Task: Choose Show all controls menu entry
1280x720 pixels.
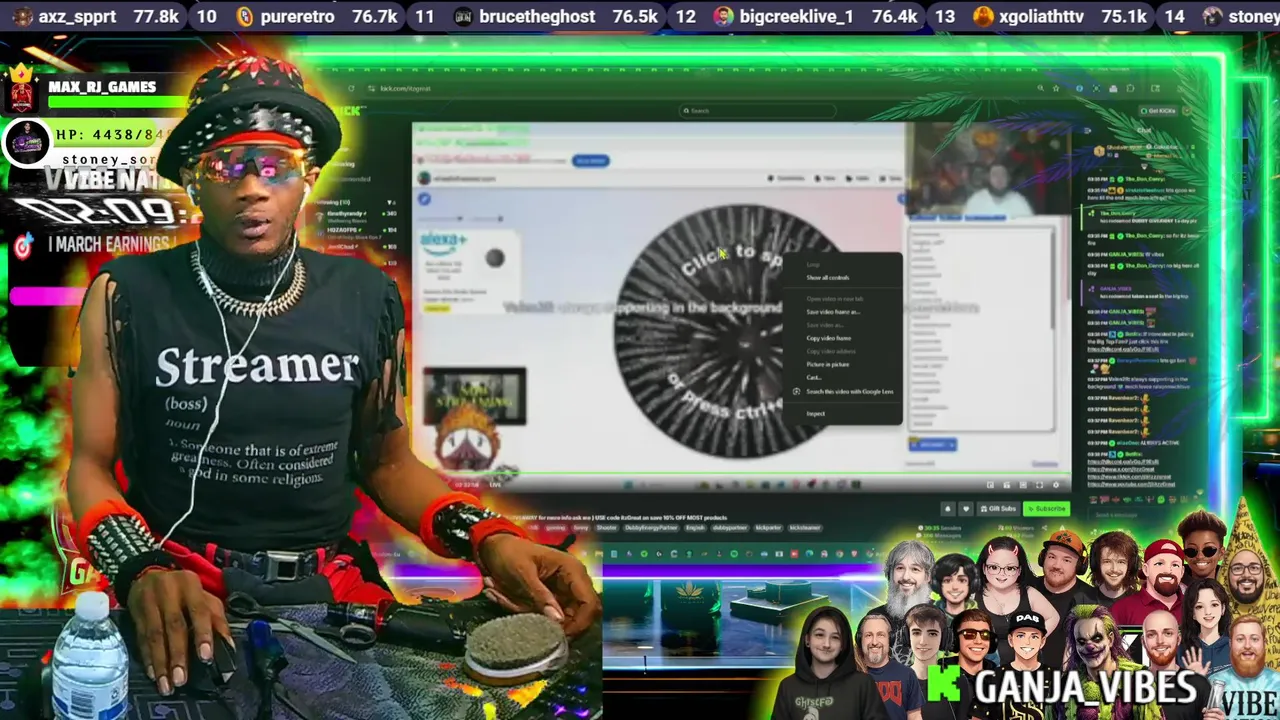Action: tap(828, 278)
